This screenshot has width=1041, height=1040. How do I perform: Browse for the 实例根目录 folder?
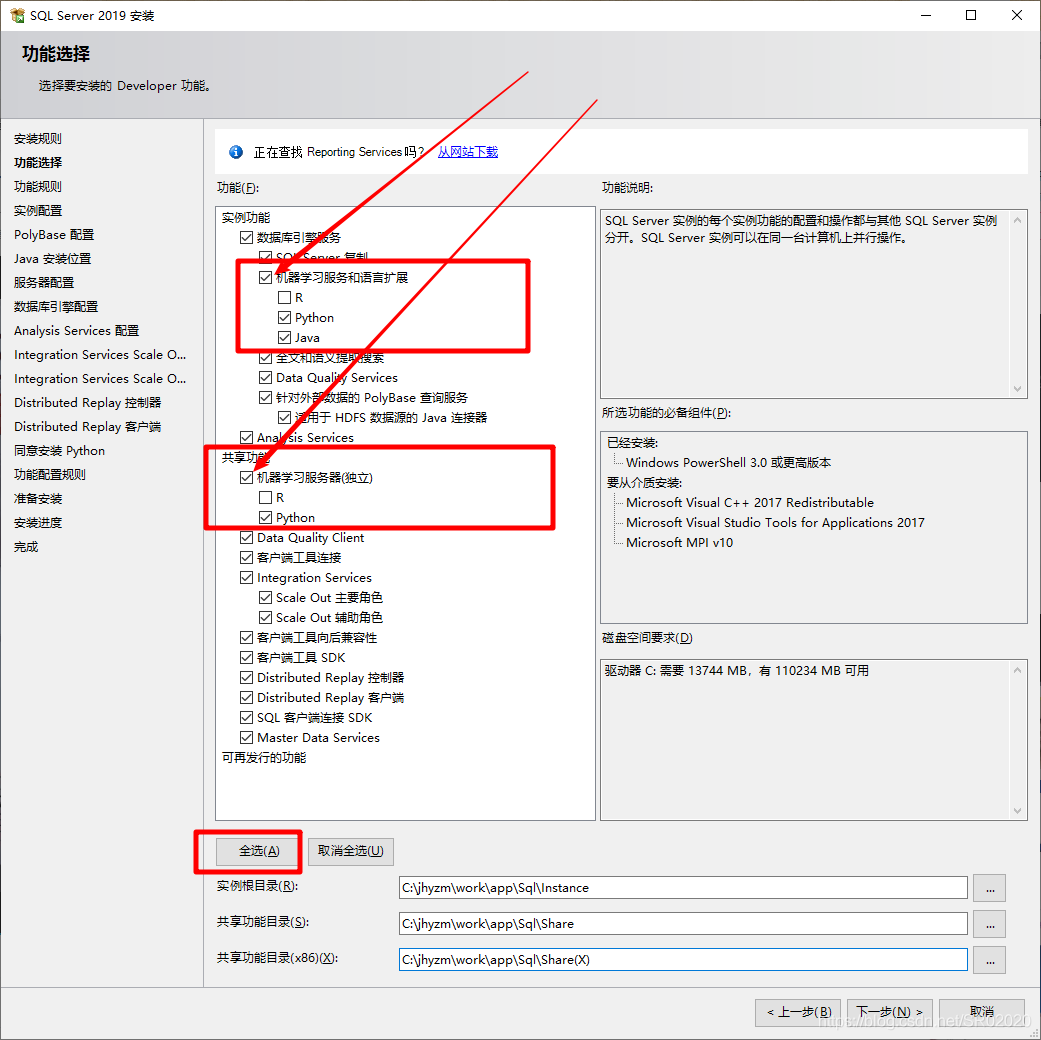[989, 889]
